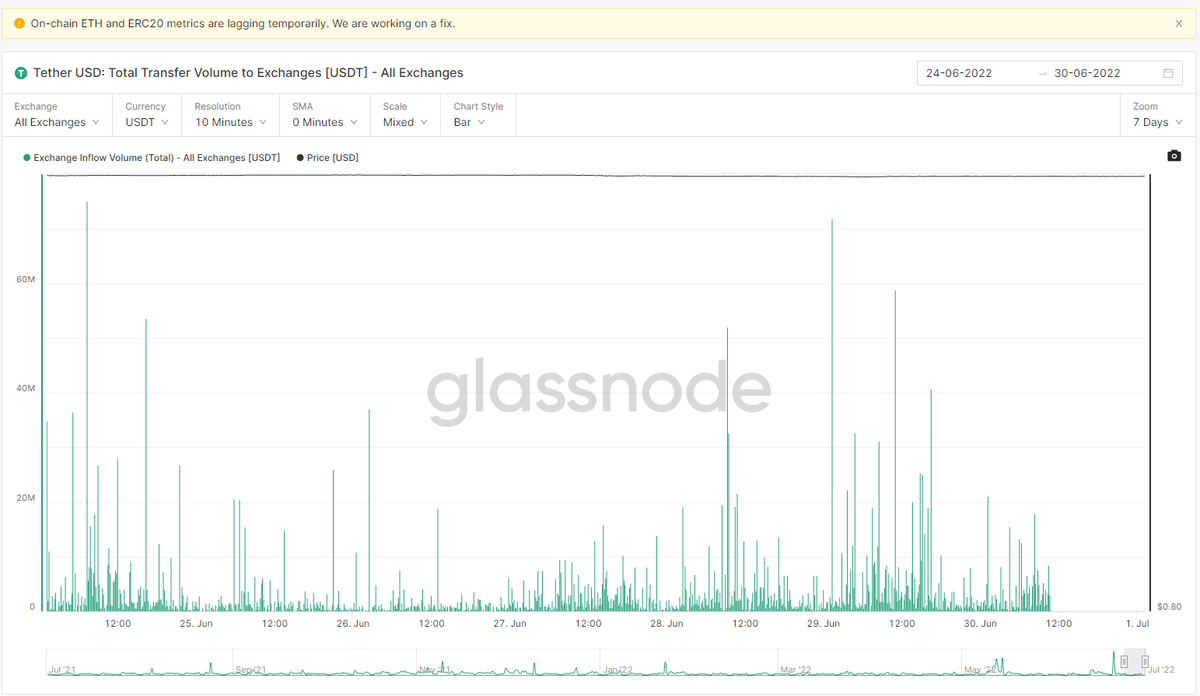Screen dimensions: 1200x696
Task: Click the chart title Tether USD text
Action: [248, 73]
